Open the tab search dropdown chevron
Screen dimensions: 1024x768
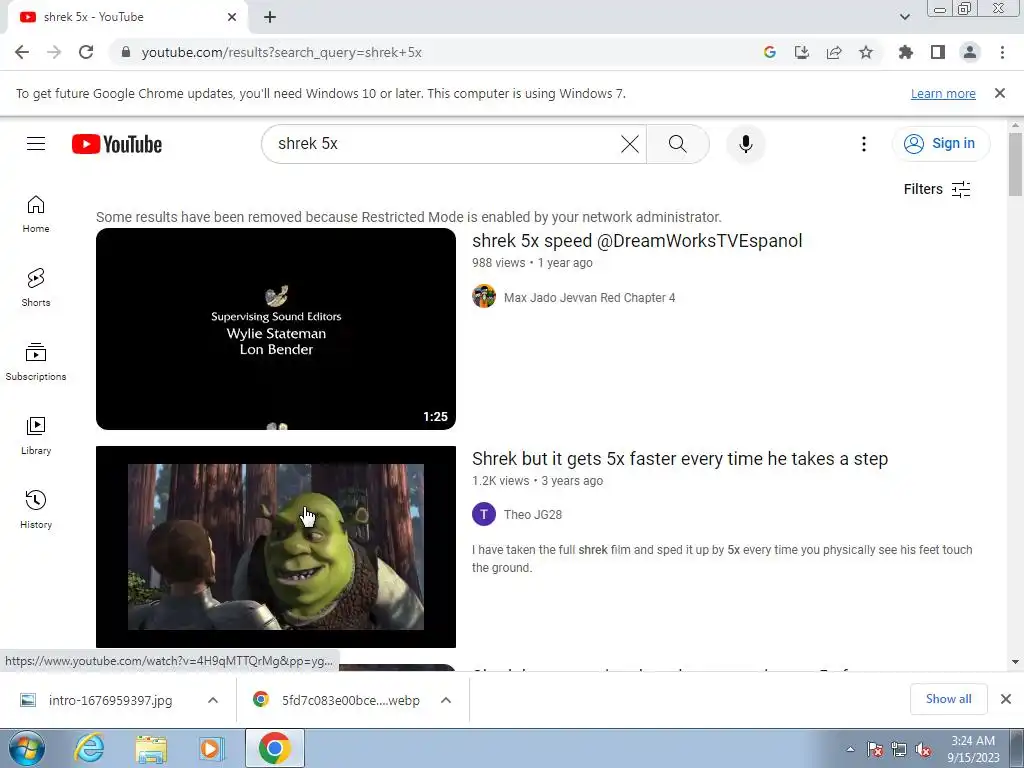coord(904,17)
